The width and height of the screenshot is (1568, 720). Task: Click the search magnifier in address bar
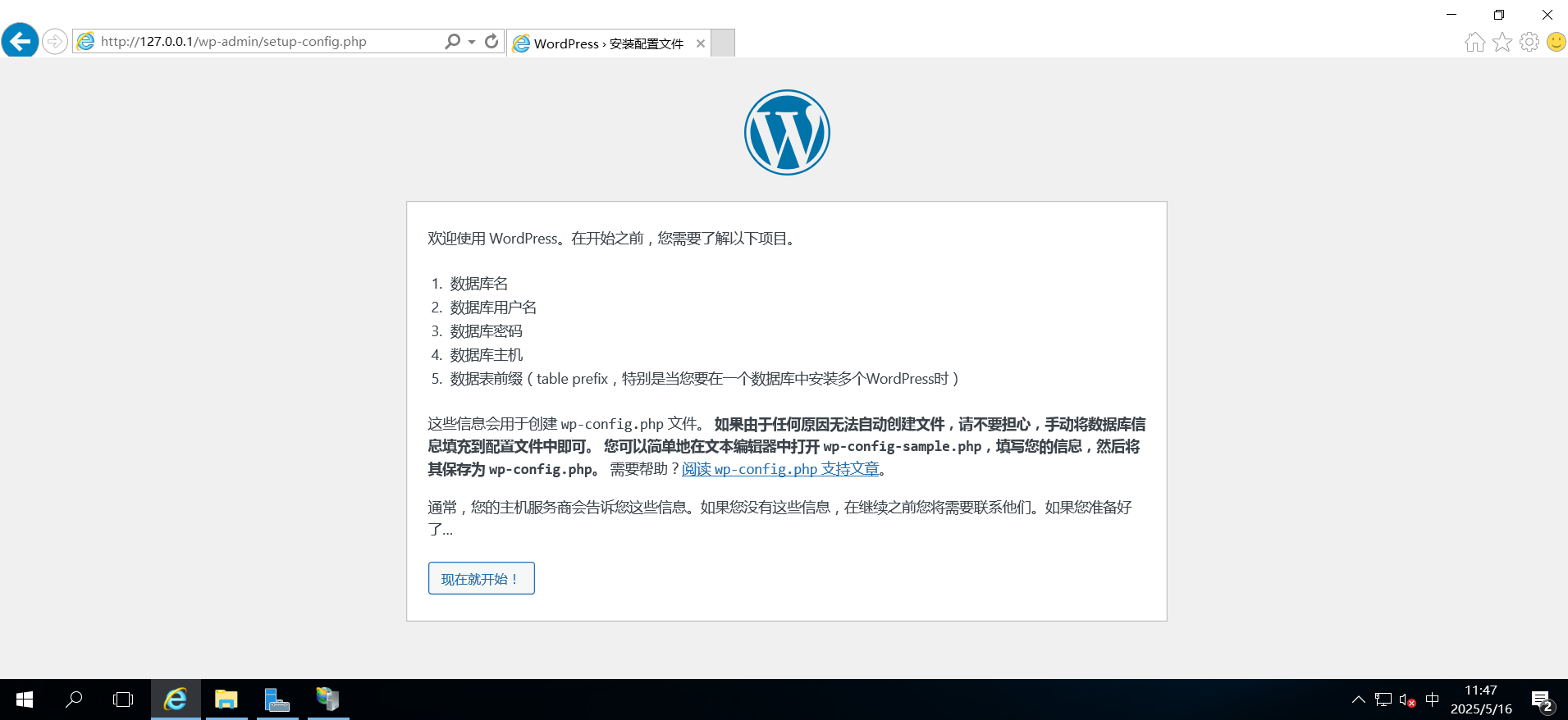[x=452, y=41]
